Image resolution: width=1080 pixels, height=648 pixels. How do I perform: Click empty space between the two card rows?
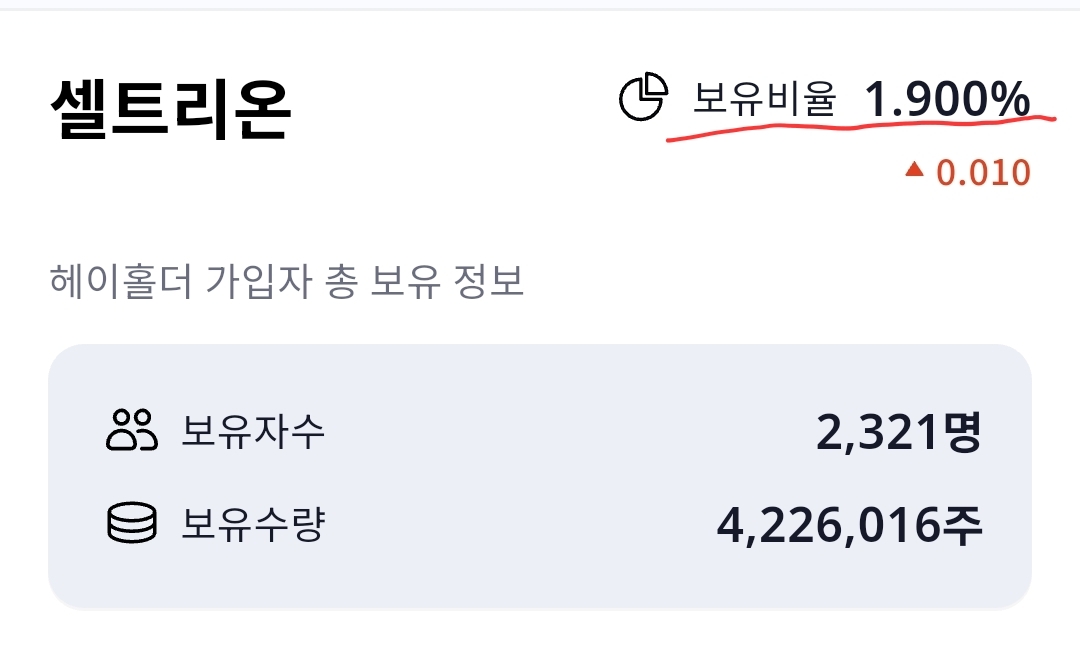click(x=539, y=477)
